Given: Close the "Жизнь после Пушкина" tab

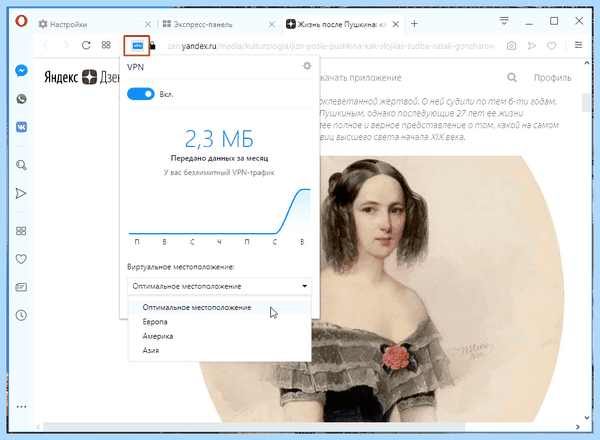Looking at the screenshot, I should click(396, 24).
